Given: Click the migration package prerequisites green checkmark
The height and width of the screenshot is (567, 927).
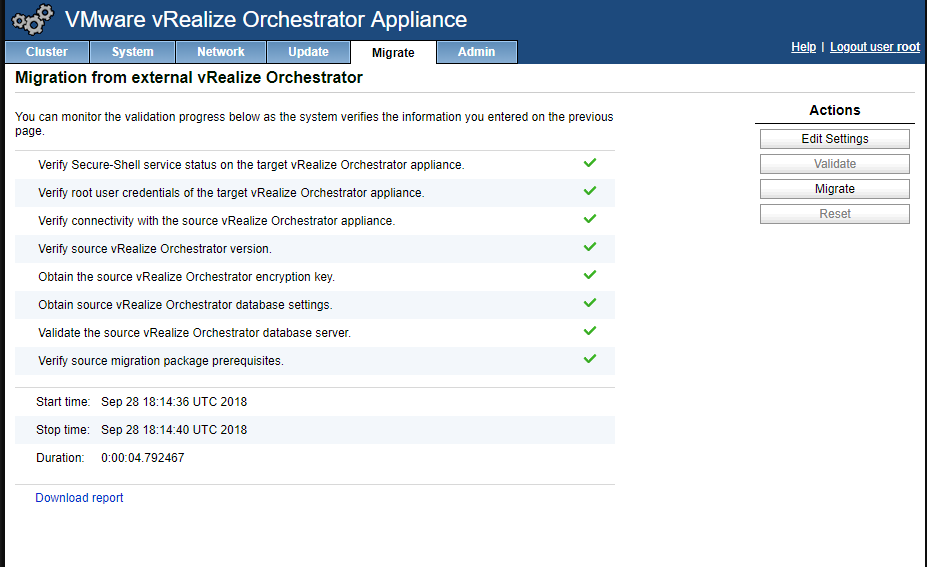Looking at the screenshot, I should click(x=589, y=358).
